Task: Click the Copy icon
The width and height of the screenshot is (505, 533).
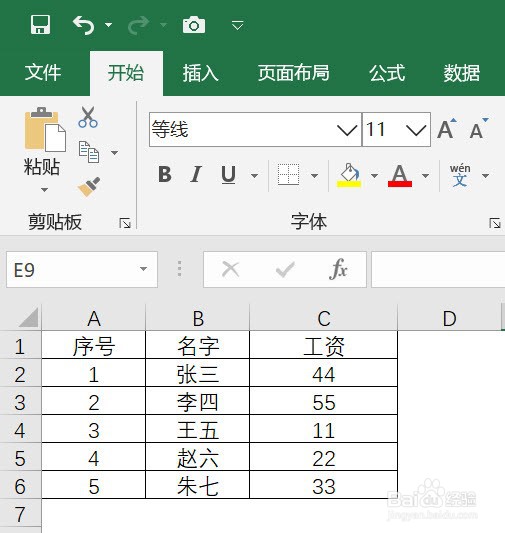Action: point(89,152)
